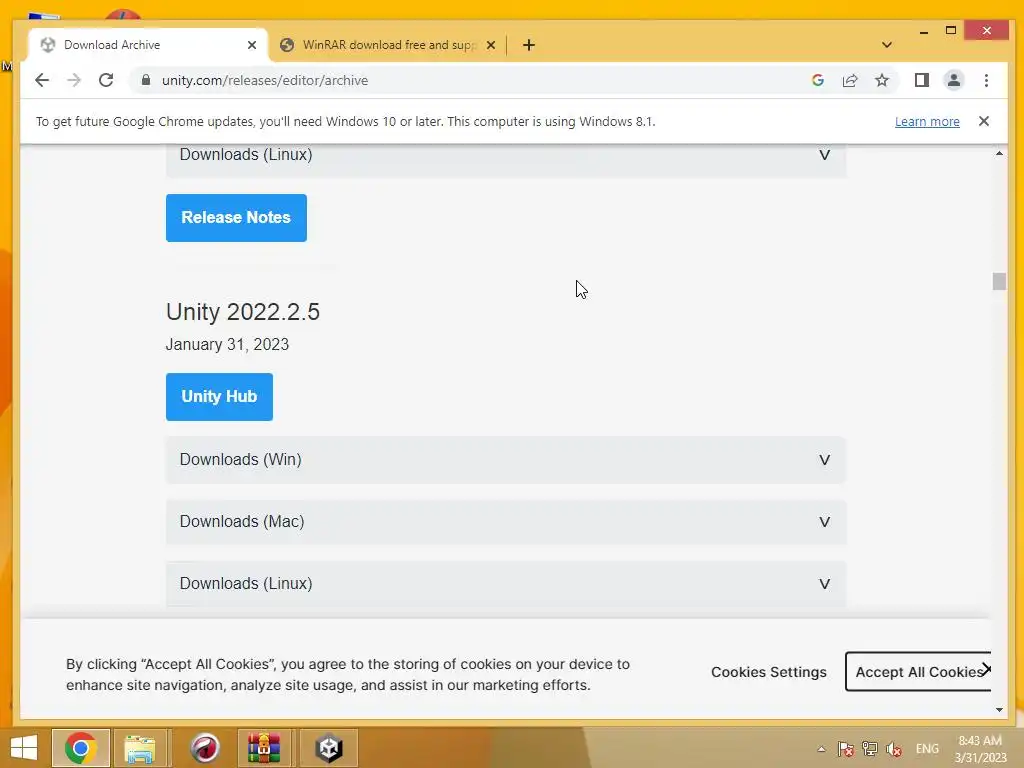
Task: Click the Unity 2022.2.5 heading
Action: (243, 312)
